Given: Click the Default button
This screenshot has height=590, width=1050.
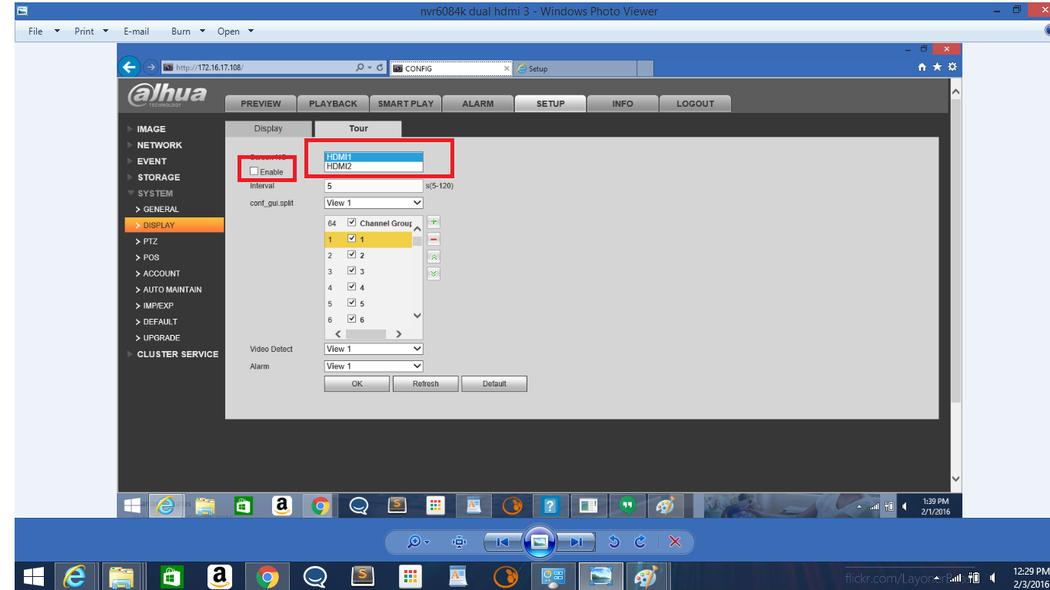Looking at the screenshot, I should pyautogui.click(x=494, y=384).
